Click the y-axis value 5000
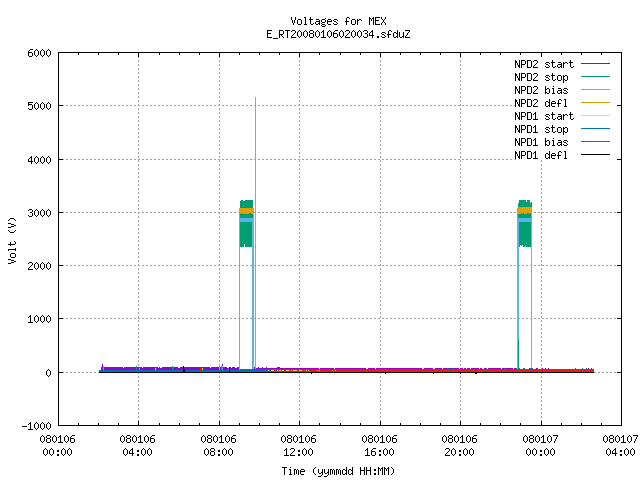The height and width of the screenshot is (480, 640). (39, 107)
